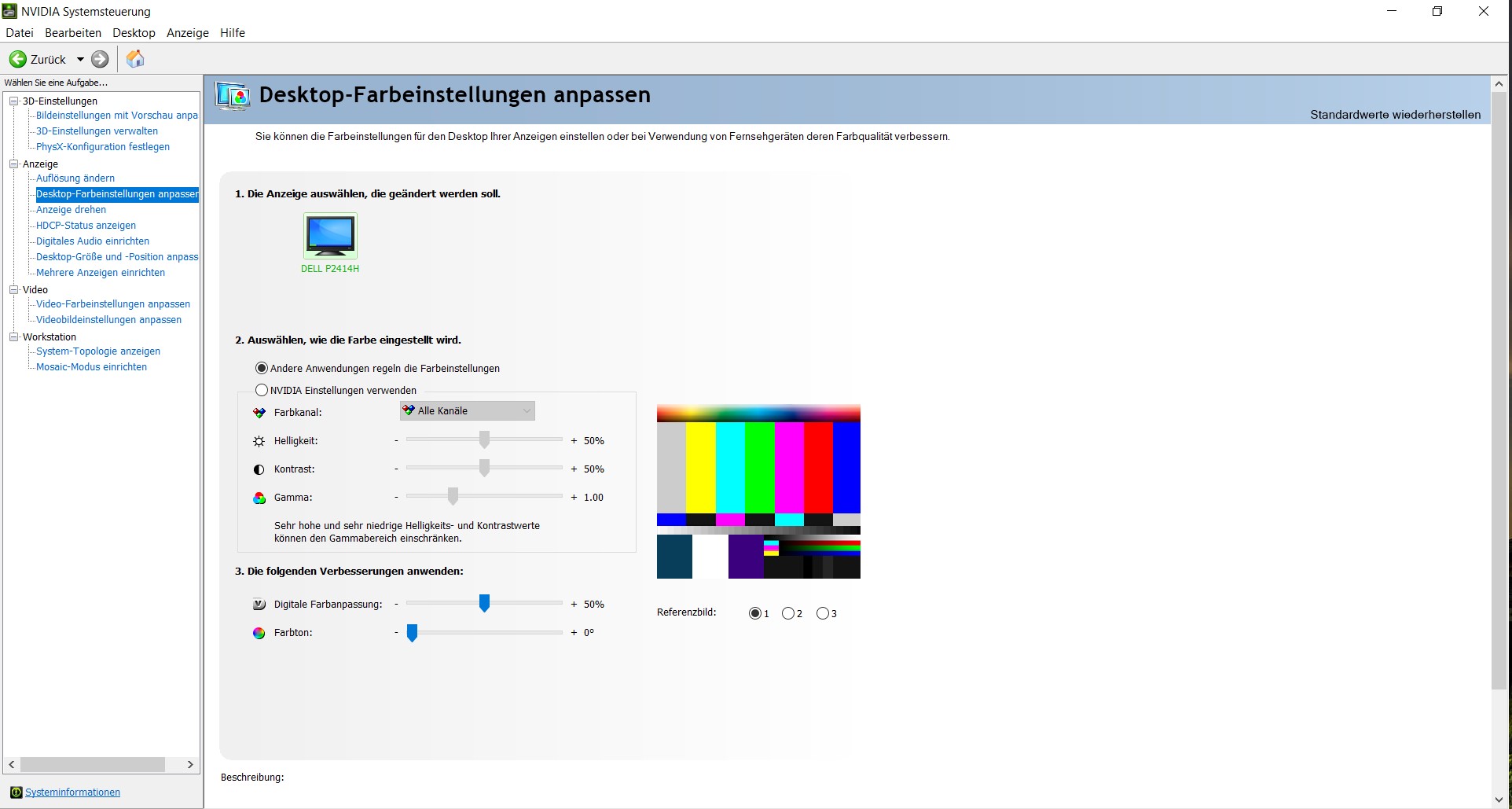
Task: Click the page header display color icon
Action: 233,96
